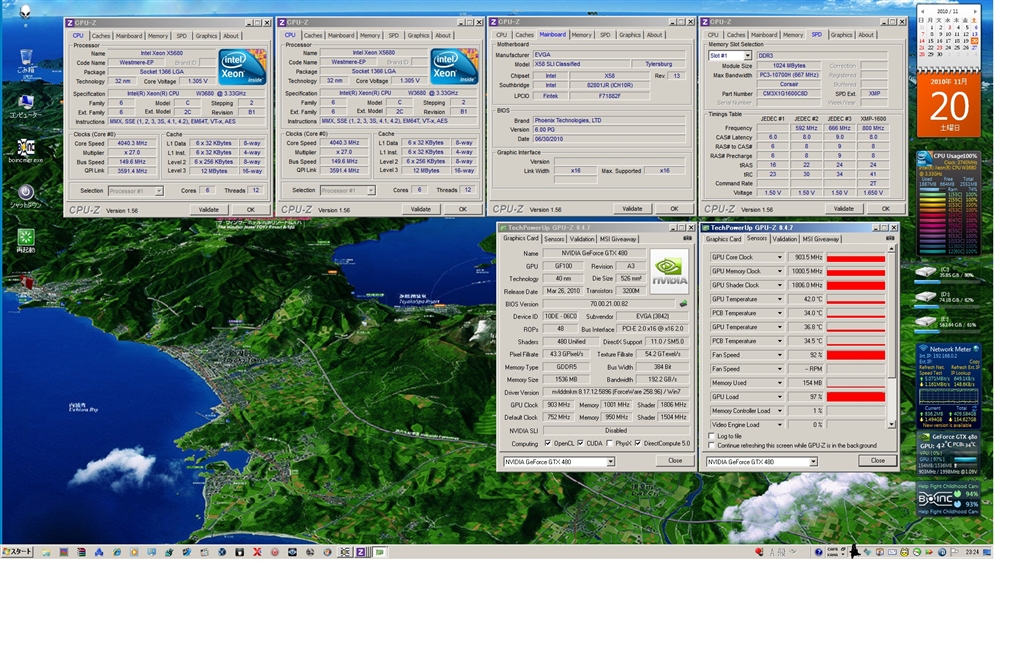Open the GPU Load sensor dropdown

pyautogui.click(x=779, y=397)
